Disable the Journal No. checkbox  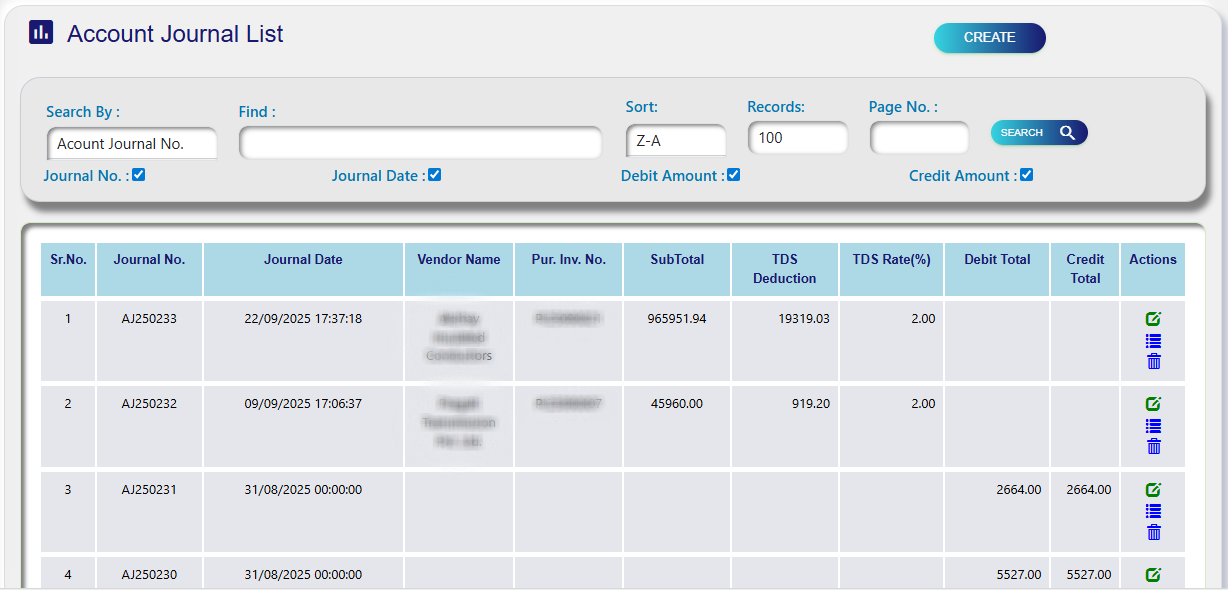point(137,174)
